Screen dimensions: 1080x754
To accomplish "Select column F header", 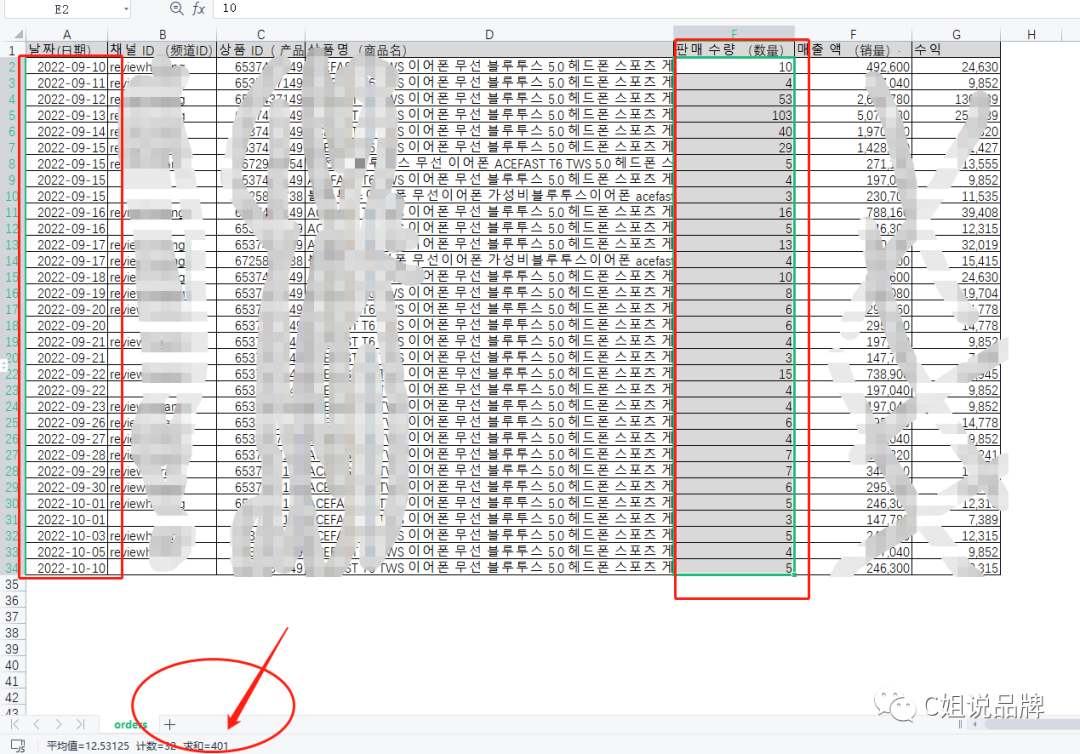I will coord(853,34).
